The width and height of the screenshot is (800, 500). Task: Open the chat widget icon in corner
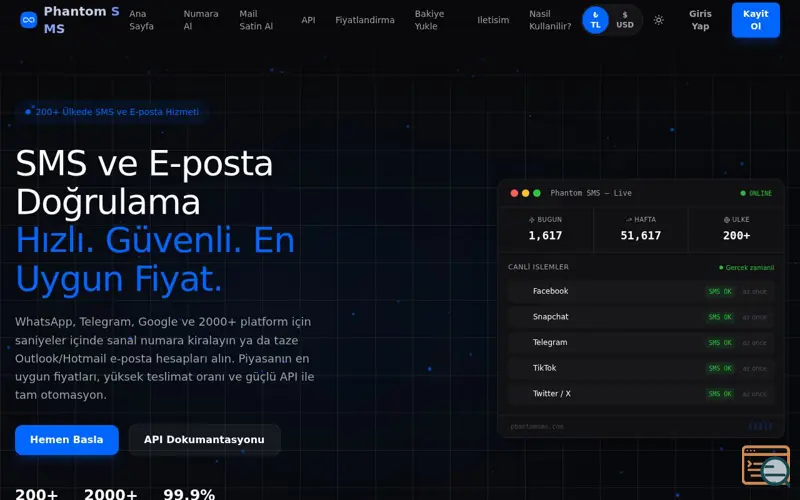pyautogui.click(x=766, y=465)
